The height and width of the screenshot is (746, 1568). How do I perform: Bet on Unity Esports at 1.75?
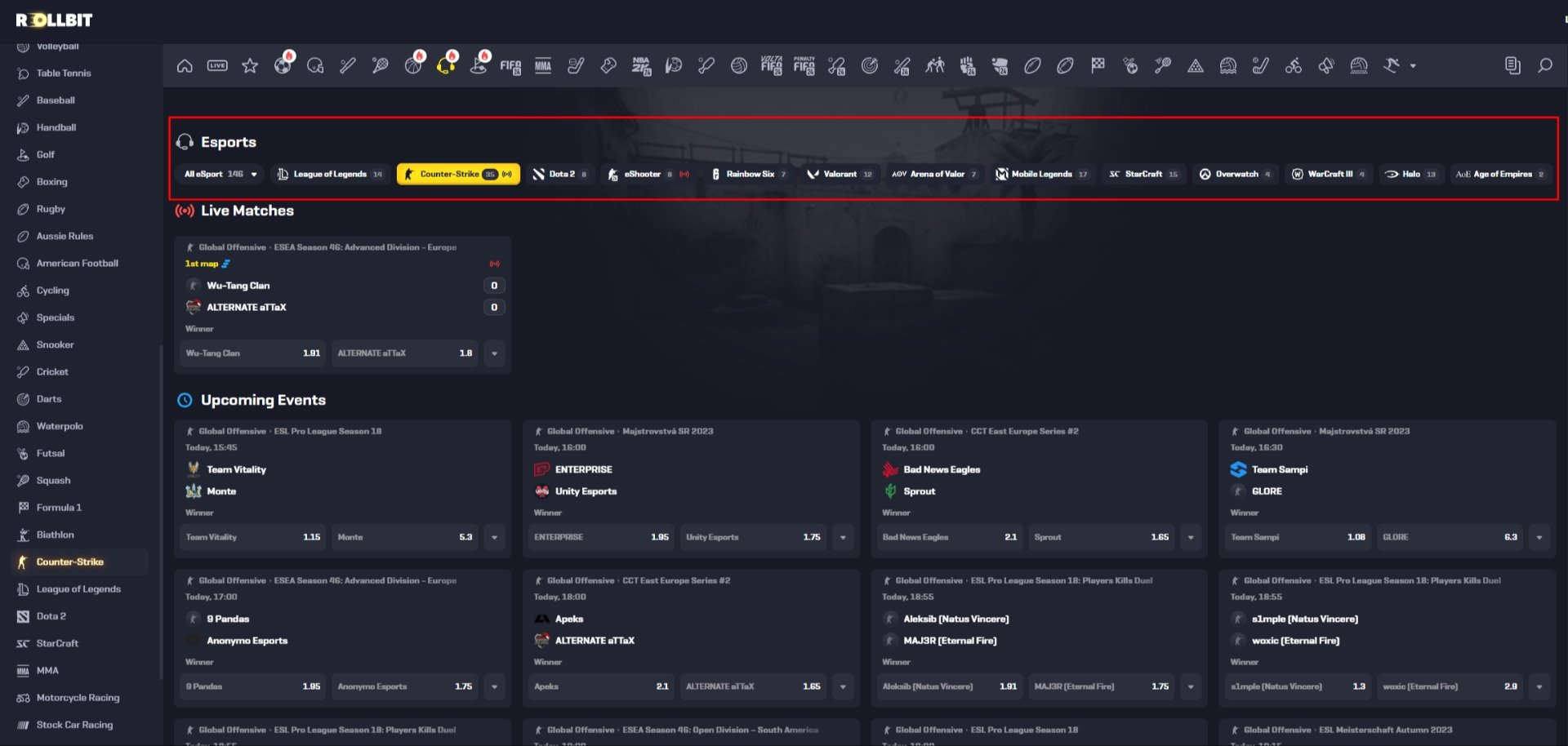(753, 537)
